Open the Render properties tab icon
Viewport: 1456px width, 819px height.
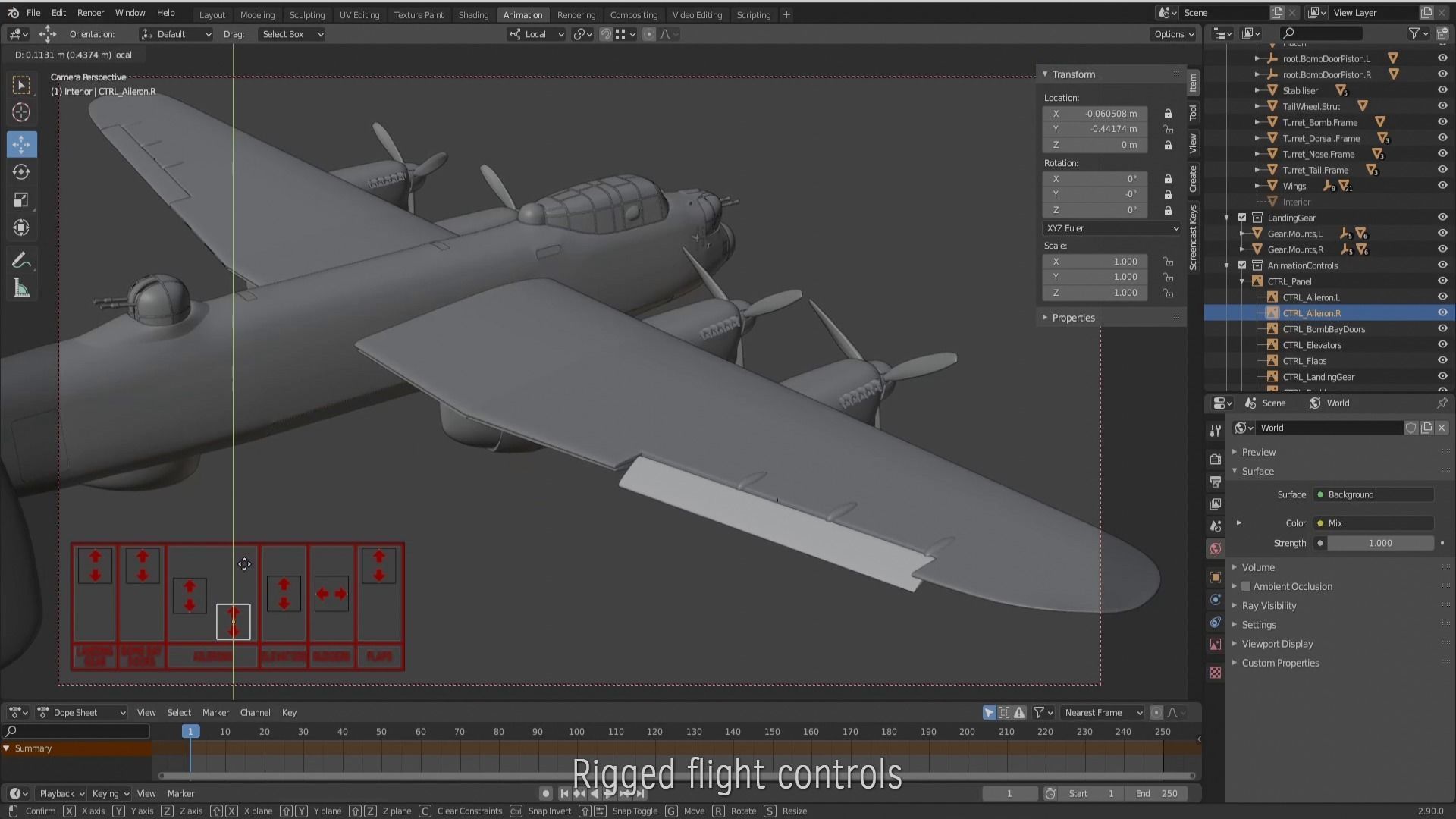1216,459
